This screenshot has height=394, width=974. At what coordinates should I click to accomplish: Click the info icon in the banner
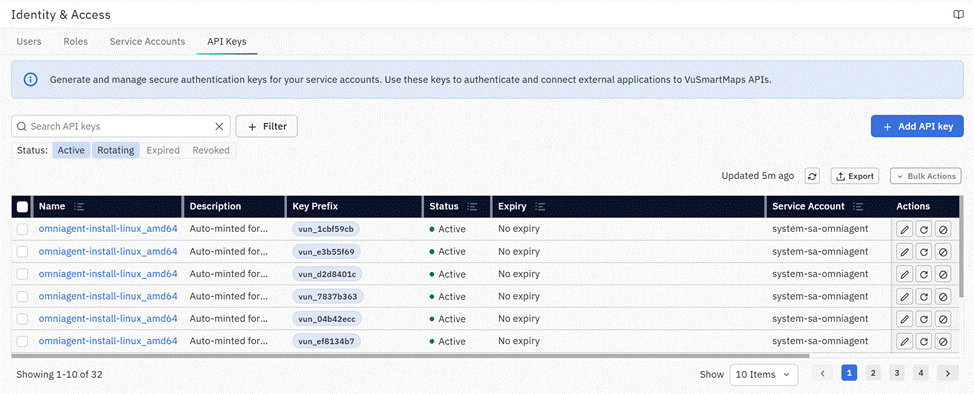click(30, 80)
